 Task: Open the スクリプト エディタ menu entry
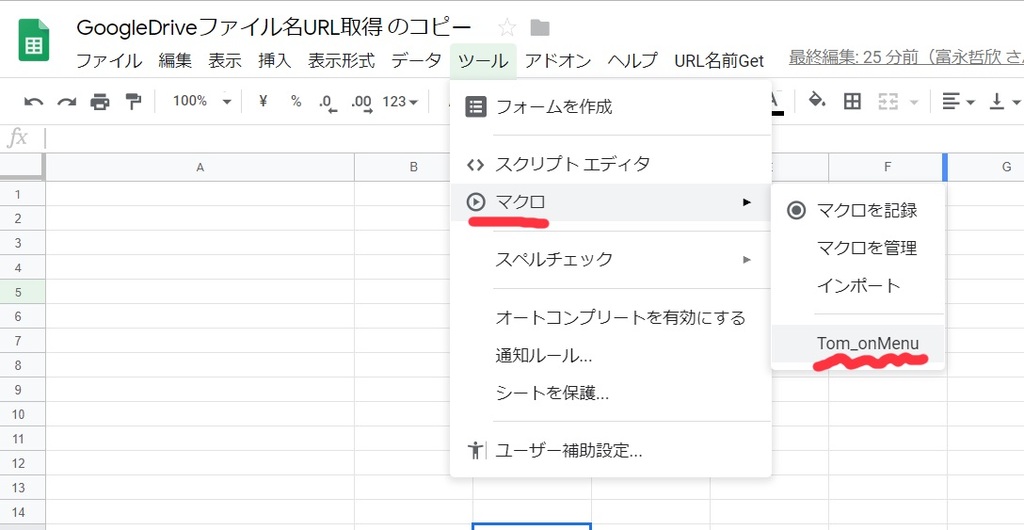coord(611,164)
